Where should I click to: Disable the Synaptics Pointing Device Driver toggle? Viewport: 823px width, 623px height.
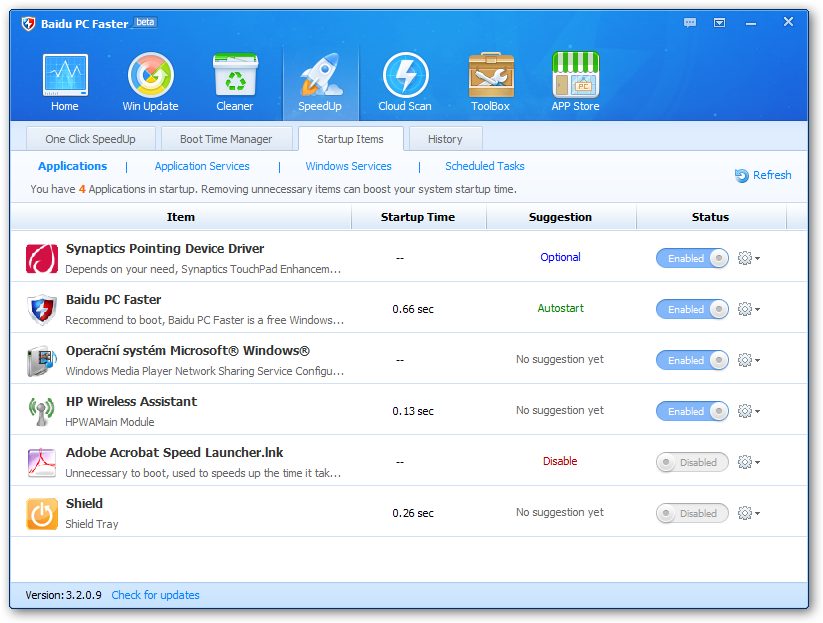pos(692,258)
